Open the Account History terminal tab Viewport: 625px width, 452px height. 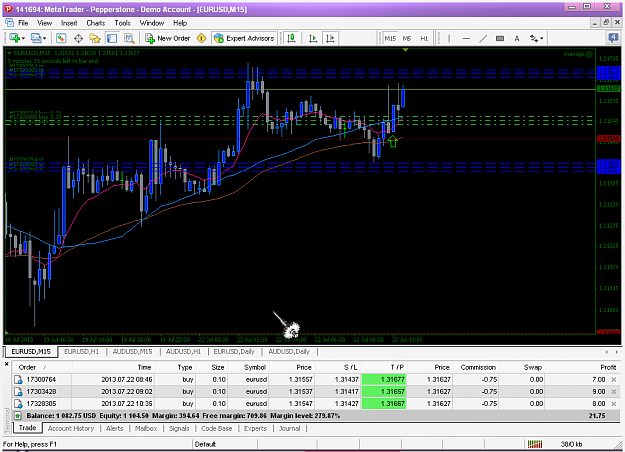pyautogui.click(x=71, y=428)
